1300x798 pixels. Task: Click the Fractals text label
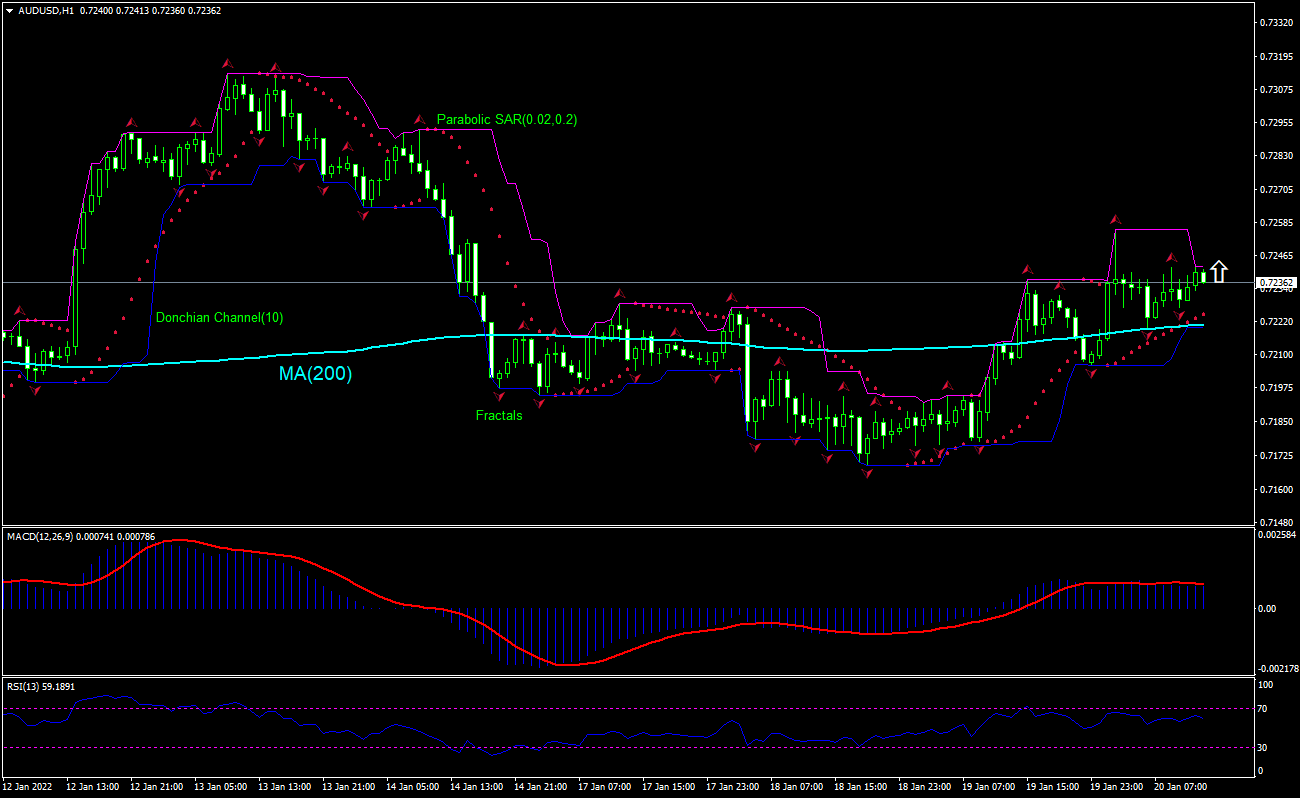[x=499, y=415]
